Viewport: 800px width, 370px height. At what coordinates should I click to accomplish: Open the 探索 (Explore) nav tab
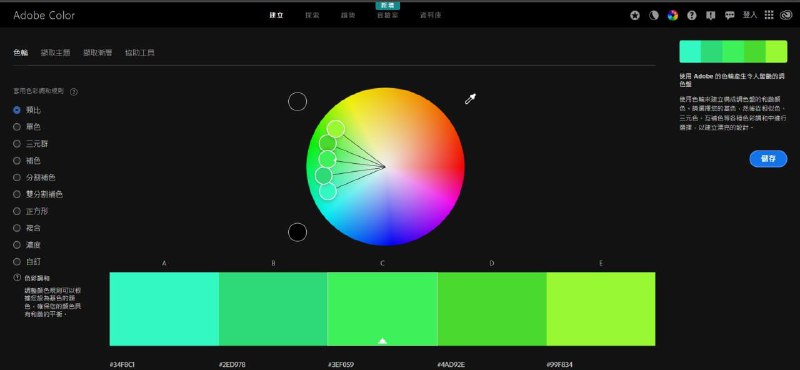click(312, 15)
